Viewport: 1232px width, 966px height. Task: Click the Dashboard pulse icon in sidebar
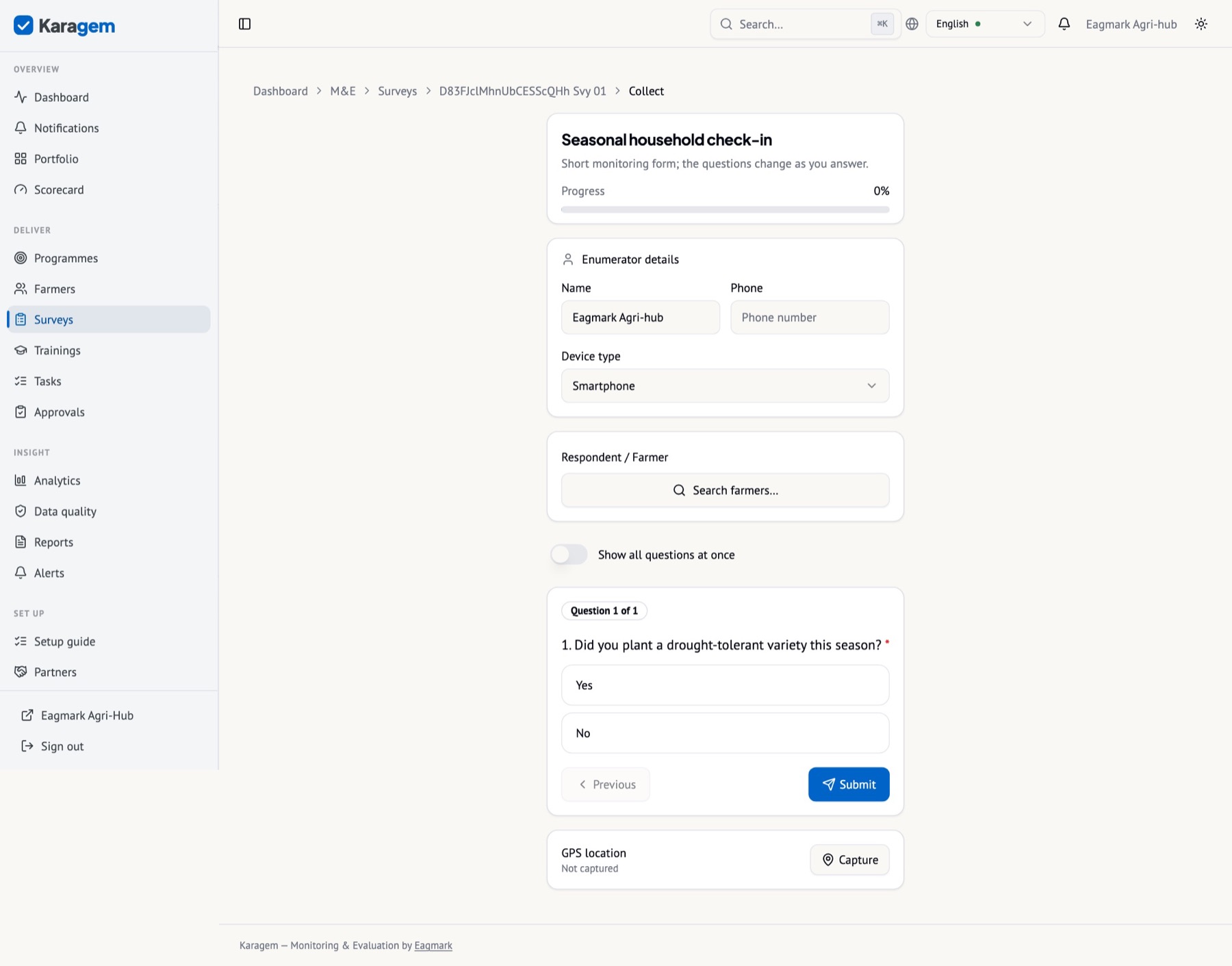21,97
